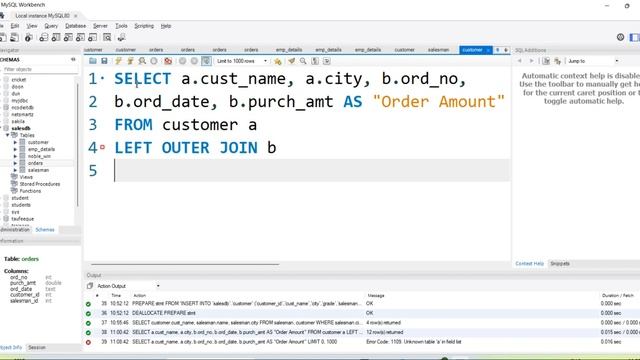The width and height of the screenshot is (640, 360).
Task: Open the schema inspector toolbar icon
Action: (x=28, y=38)
